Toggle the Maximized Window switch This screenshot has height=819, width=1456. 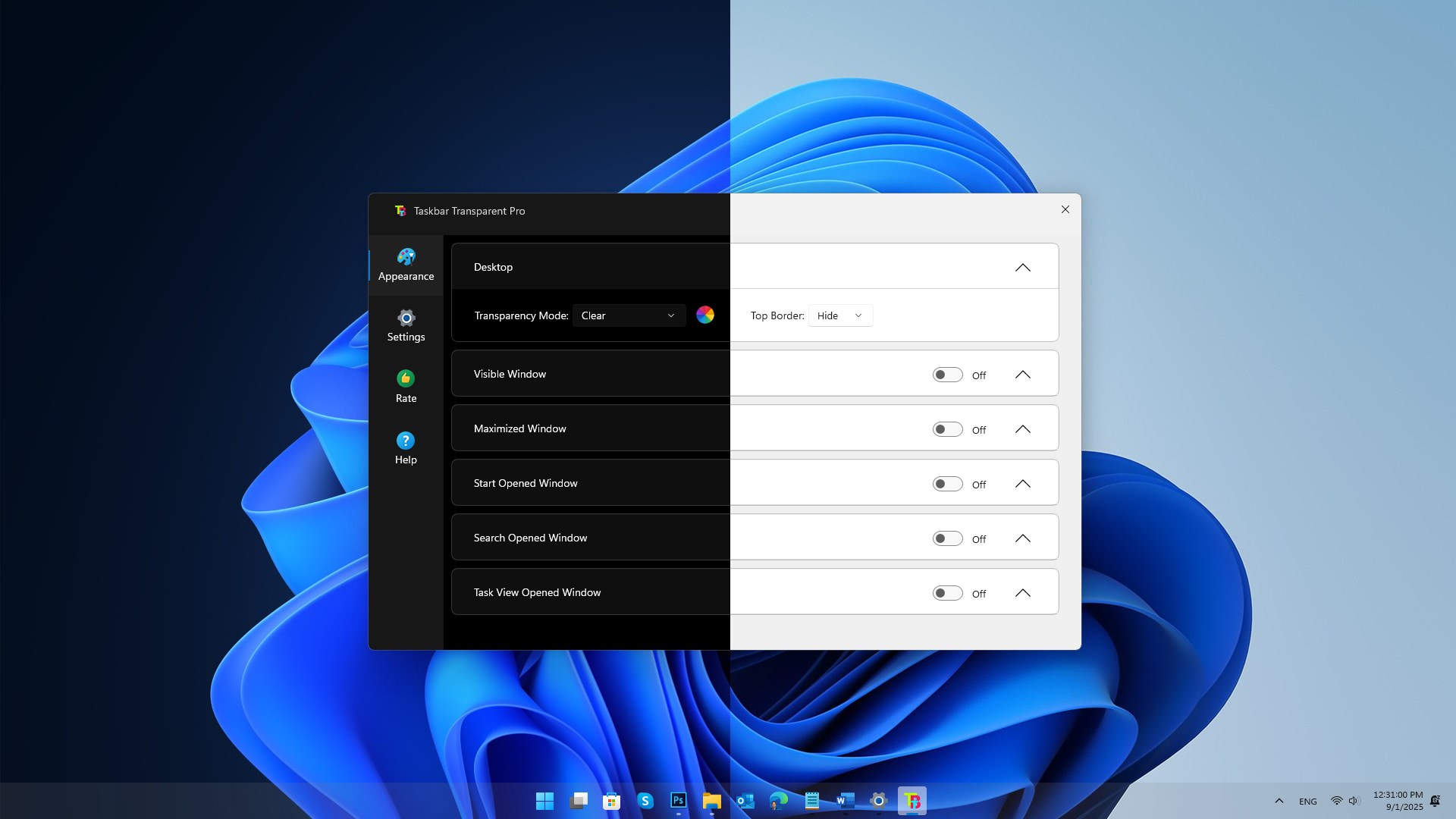tap(947, 429)
